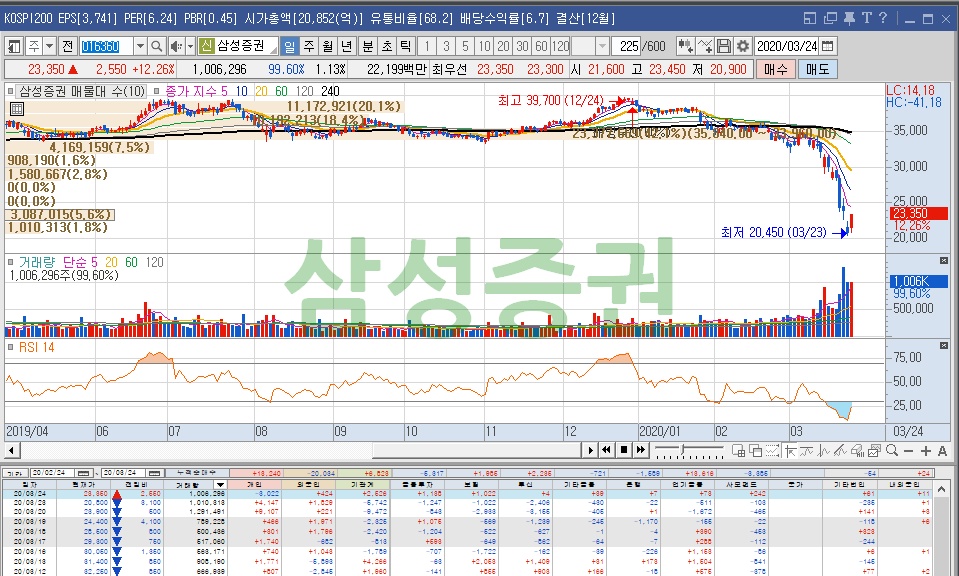Toggle the 삼성증권 매물대 indicator square marker
Viewport: 959px width, 576px height.
point(10,91)
